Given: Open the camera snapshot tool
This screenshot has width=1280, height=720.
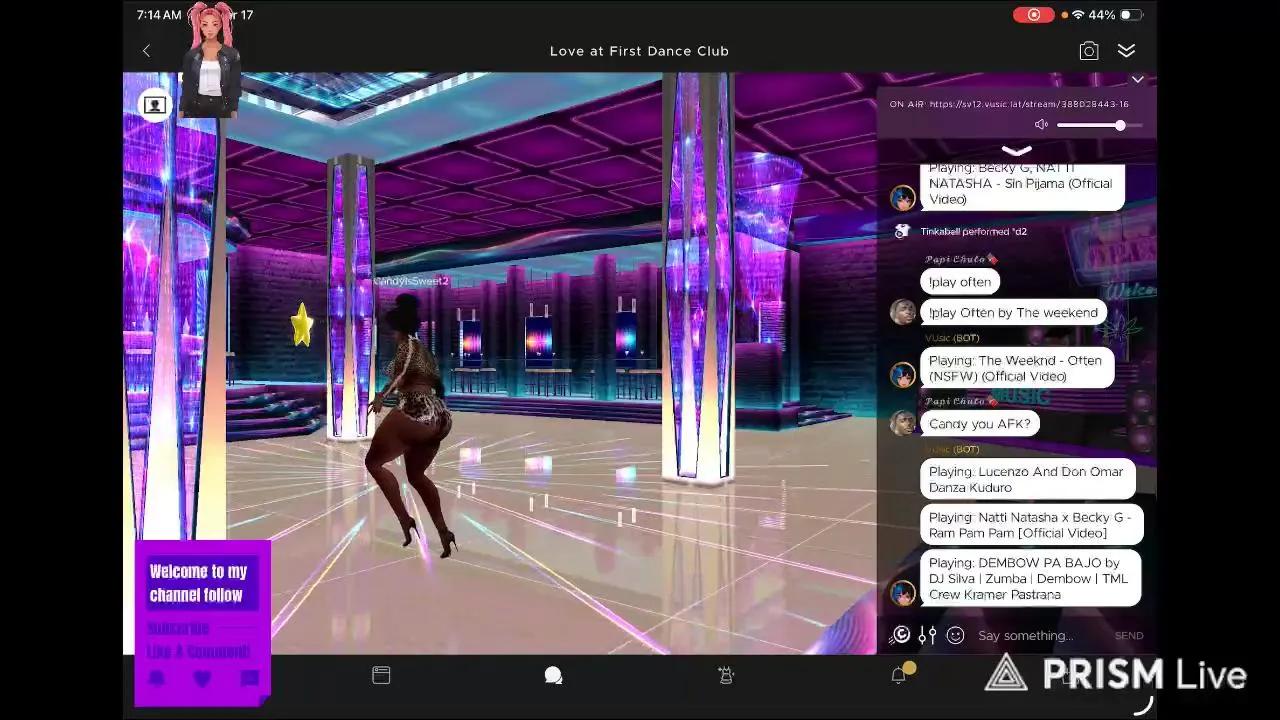Looking at the screenshot, I should coord(1089,51).
